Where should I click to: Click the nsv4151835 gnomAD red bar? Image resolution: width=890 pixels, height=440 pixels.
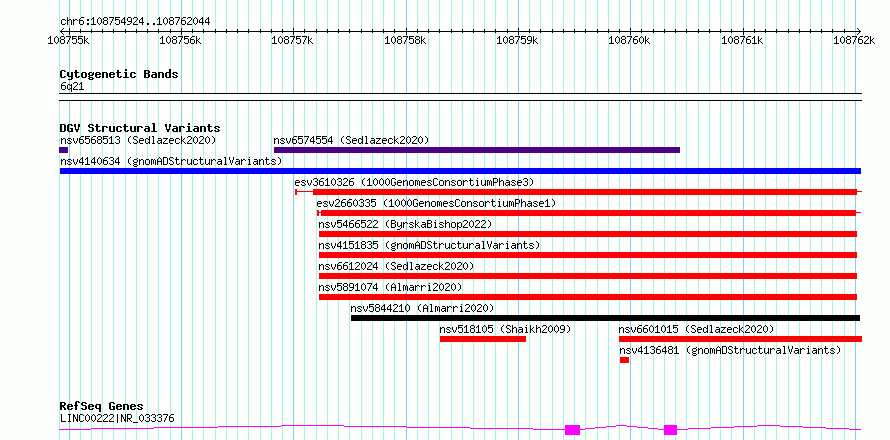[x=587, y=255]
